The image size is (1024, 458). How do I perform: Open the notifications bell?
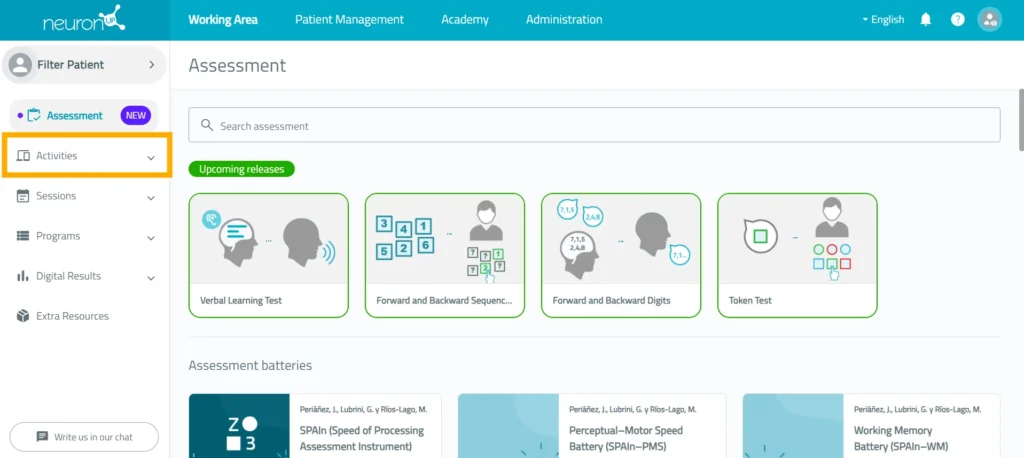click(x=925, y=20)
